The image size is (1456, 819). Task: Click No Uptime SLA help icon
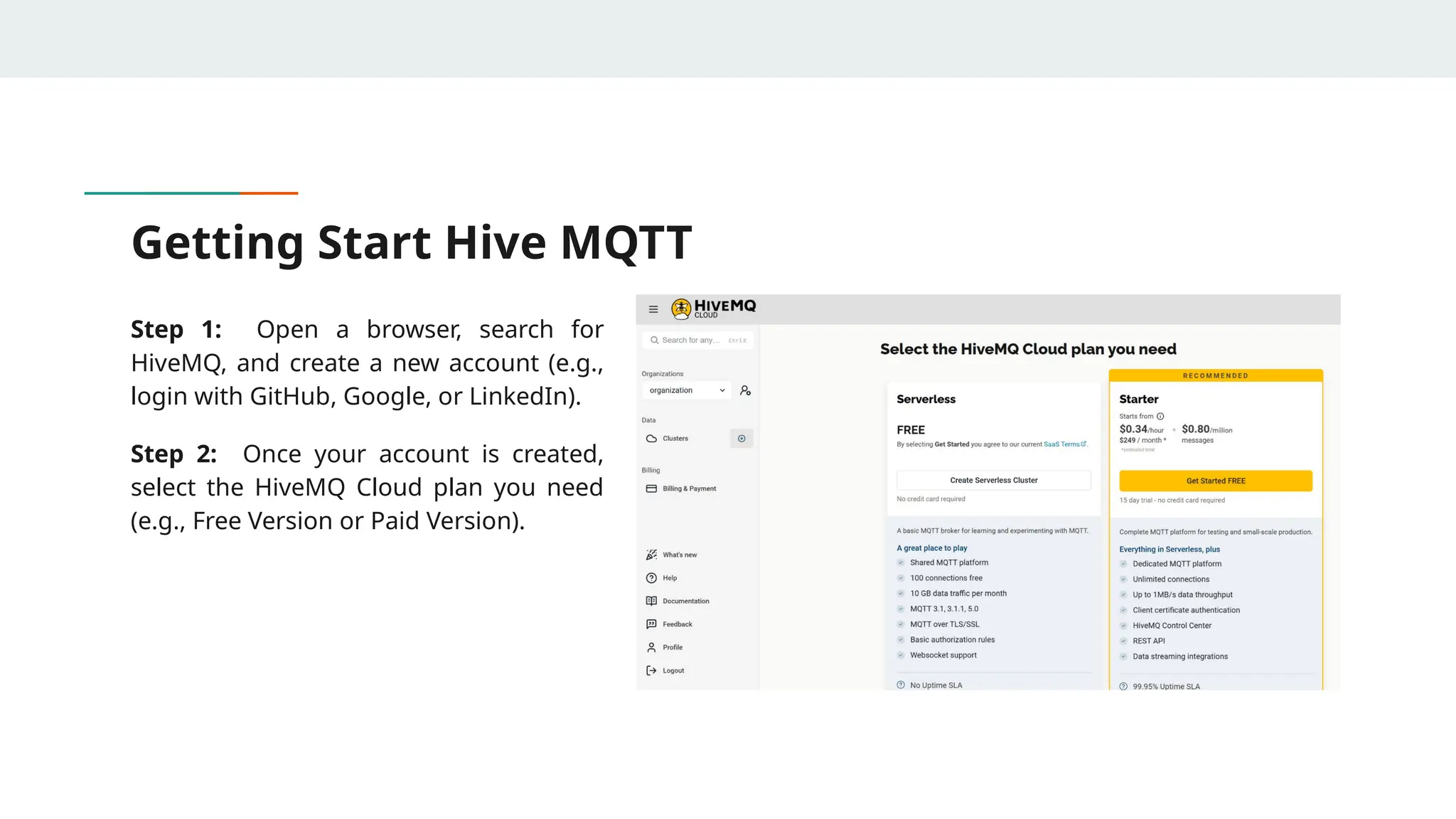(x=901, y=685)
